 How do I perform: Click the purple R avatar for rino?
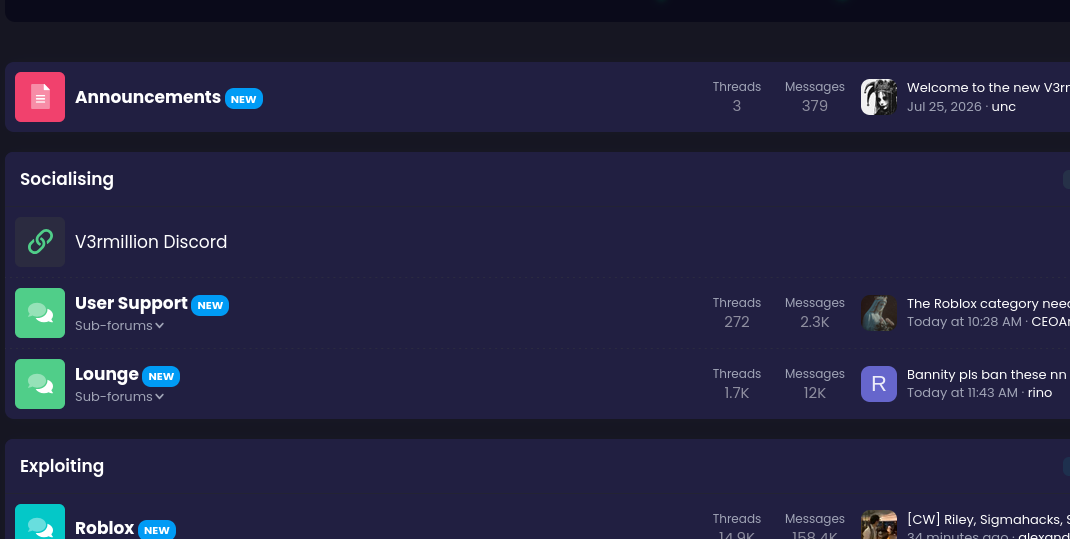coord(879,384)
